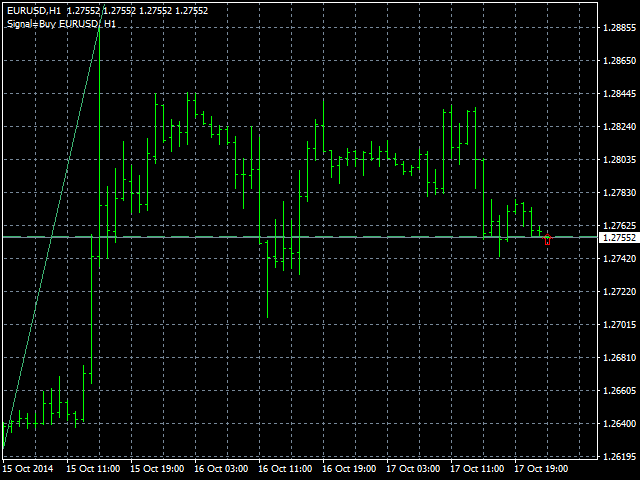Click the 1.28240 price scale label
The height and width of the screenshot is (480, 640).
(x=620, y=127)
